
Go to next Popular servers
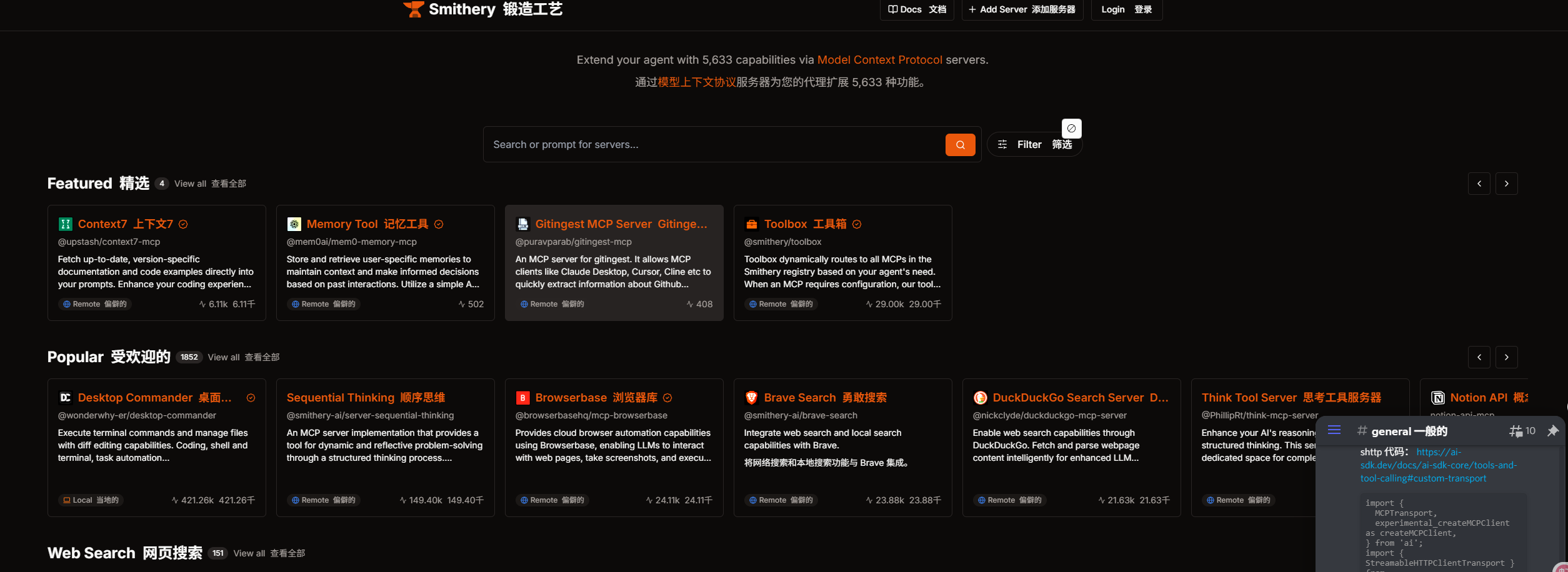pos(1506,357)
